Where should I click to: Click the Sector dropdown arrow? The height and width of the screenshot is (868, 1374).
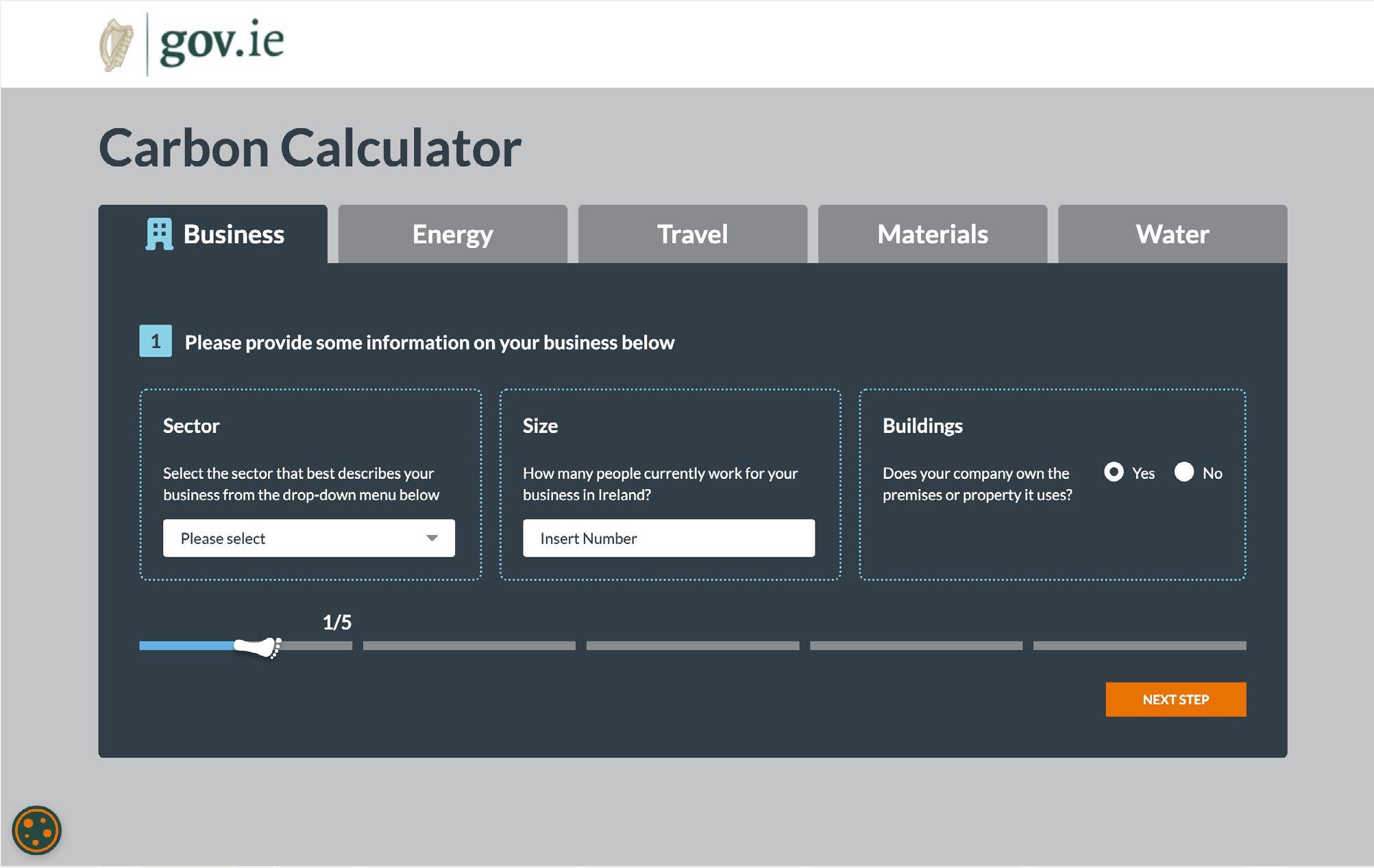[x=432, y=538]
